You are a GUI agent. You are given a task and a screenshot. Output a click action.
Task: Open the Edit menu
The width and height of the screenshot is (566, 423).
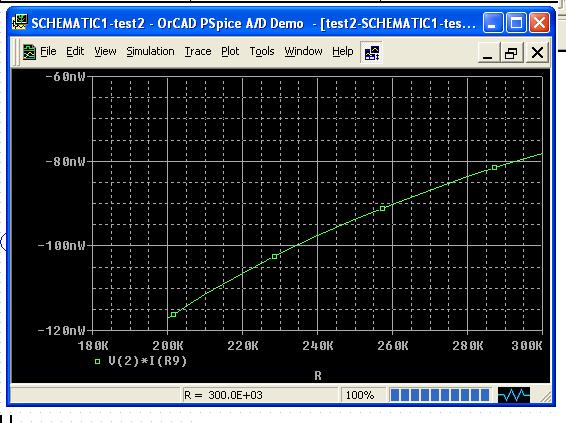point(75,52)
